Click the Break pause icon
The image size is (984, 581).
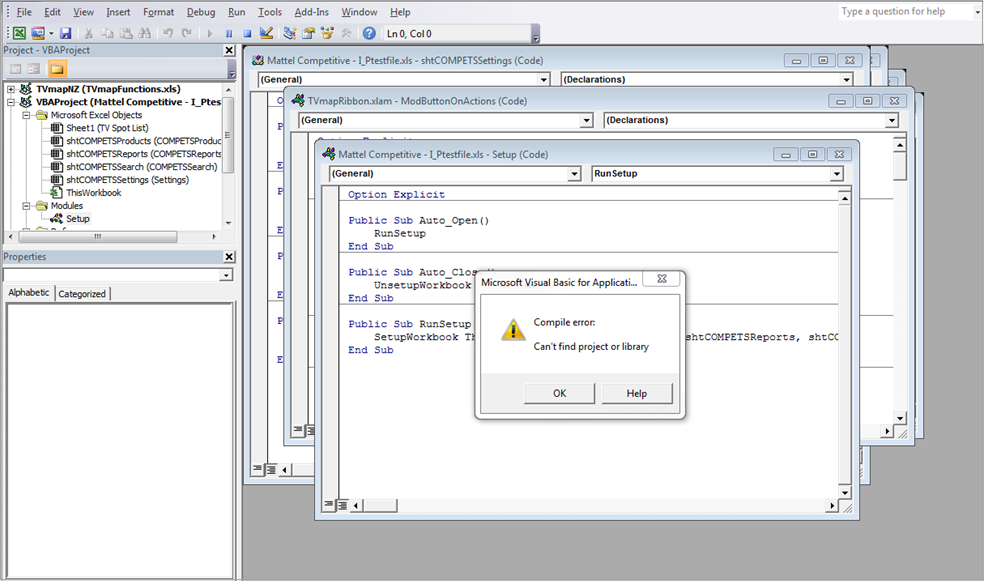point(228,33)
